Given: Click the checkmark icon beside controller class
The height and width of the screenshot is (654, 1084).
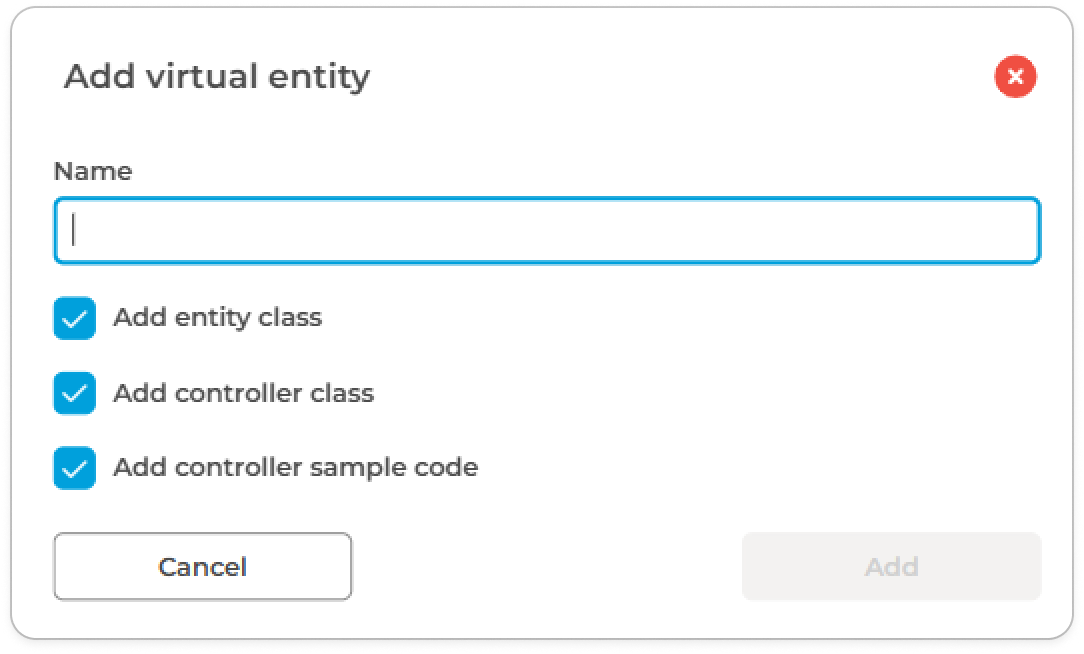Looking at the screenshot, I should pos(75,393).
